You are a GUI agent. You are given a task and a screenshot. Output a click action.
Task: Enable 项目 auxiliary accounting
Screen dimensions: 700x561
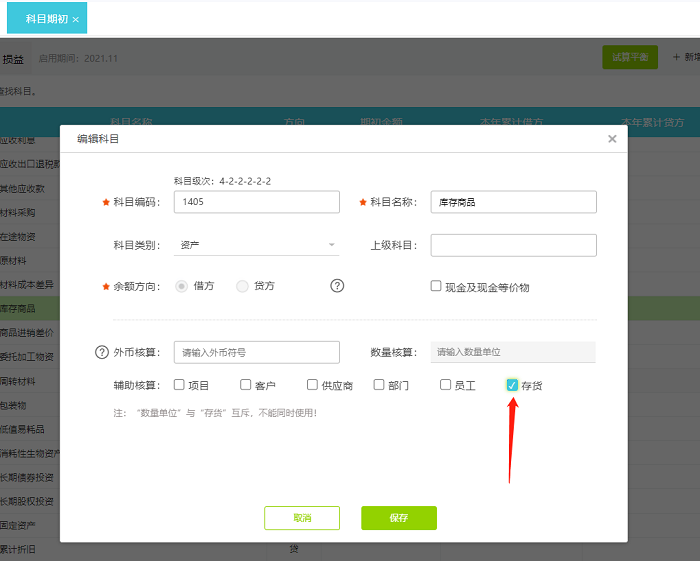coord(179,384)
